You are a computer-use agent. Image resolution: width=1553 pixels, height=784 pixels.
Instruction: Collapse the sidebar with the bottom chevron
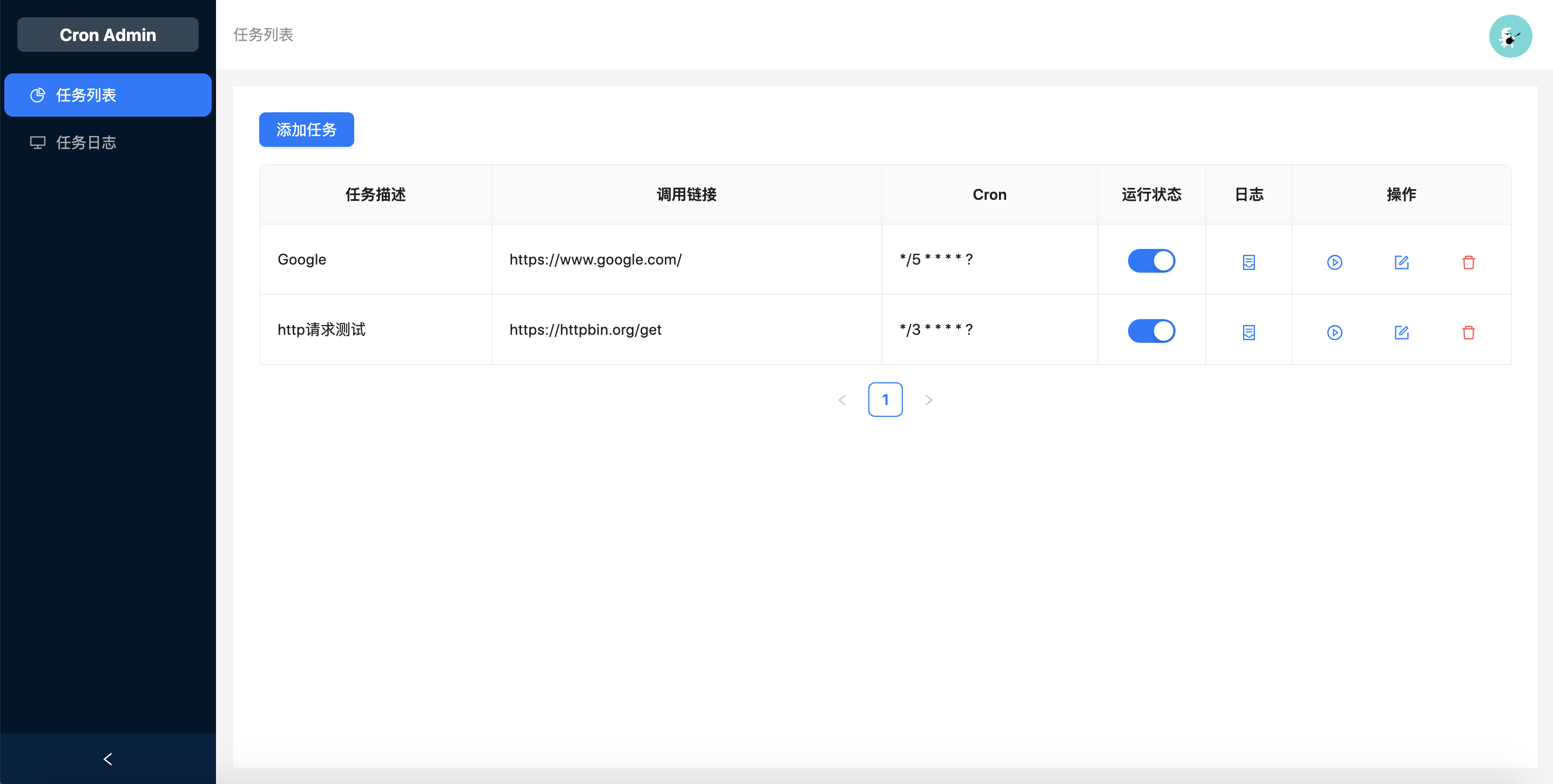pyautogui.click(x=107, y=759)
